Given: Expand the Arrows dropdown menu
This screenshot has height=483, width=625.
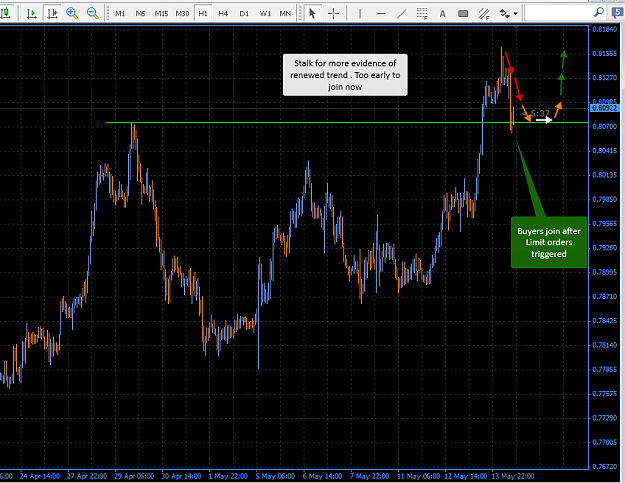Looking at the screenshot, I should pos(516,14).
